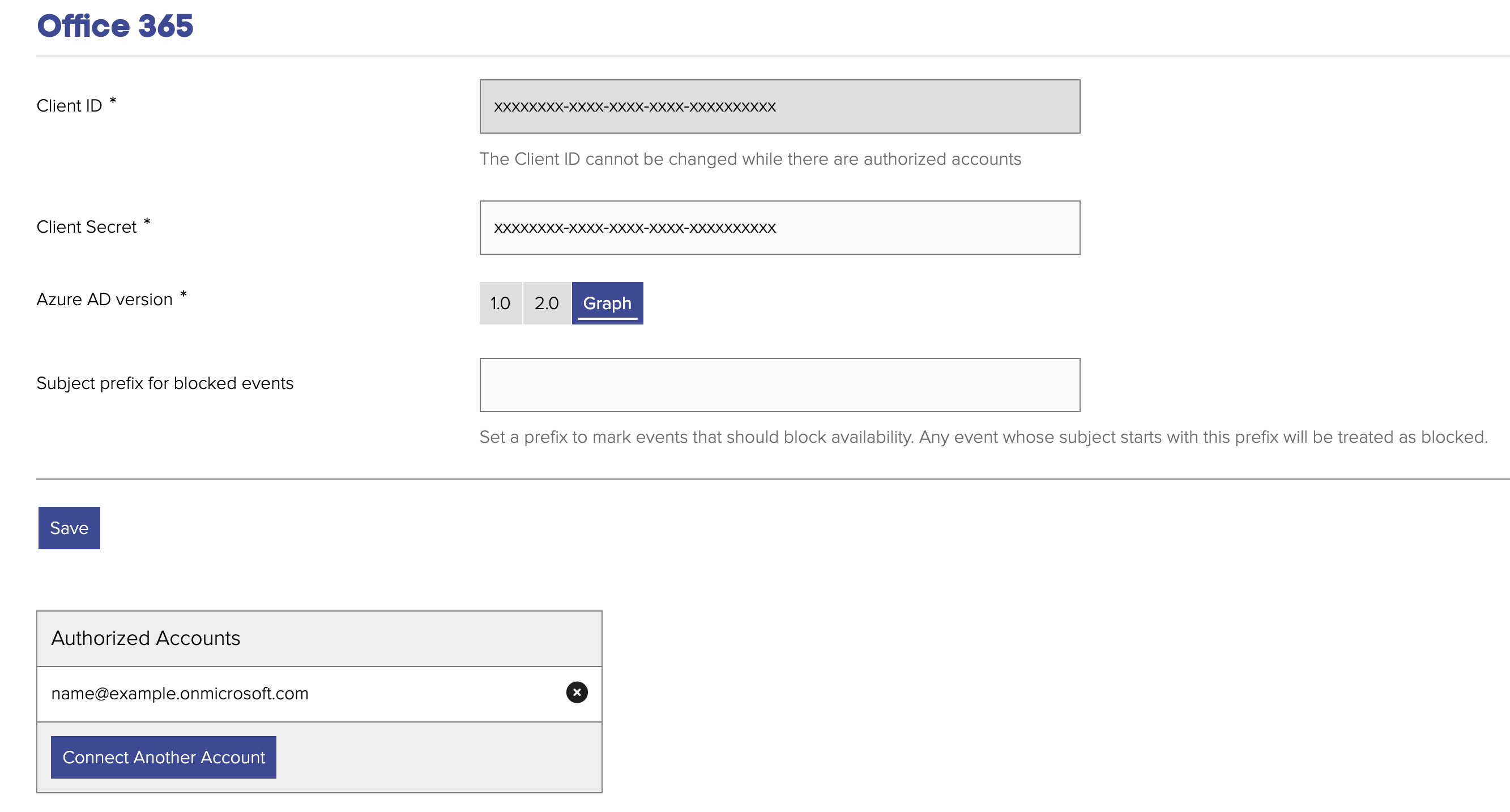Select the Graph version option

(607, 304)
